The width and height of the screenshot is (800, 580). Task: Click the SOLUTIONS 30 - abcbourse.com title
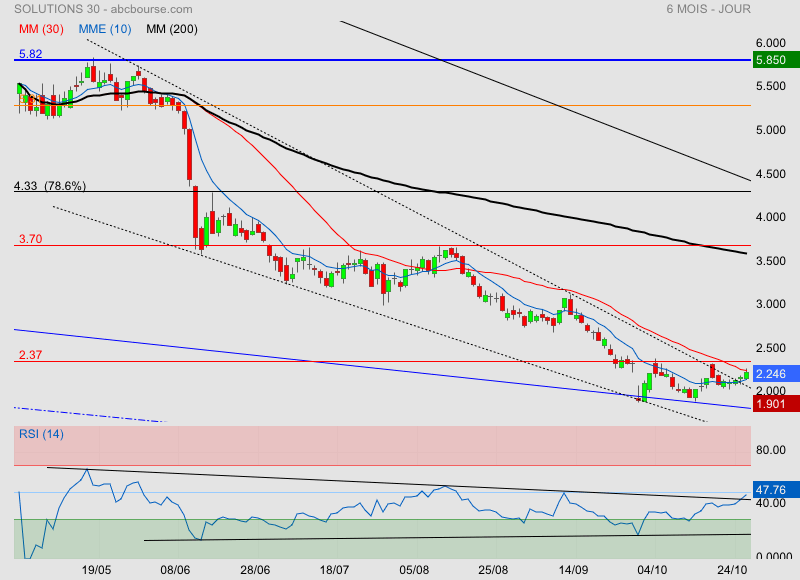tap(103, 9)
